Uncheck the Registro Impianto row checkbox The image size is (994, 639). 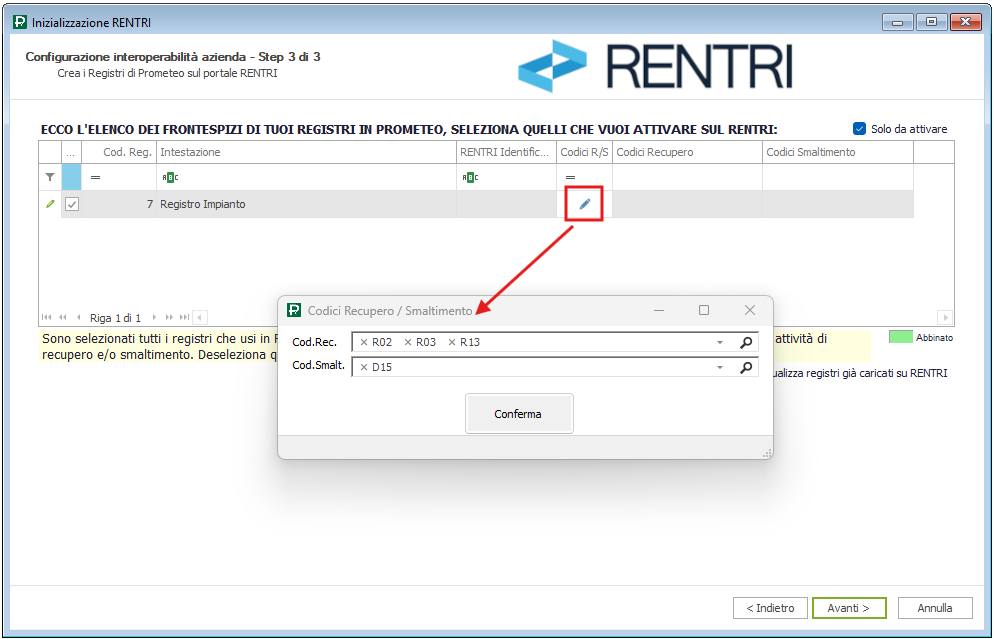[72, 204]
